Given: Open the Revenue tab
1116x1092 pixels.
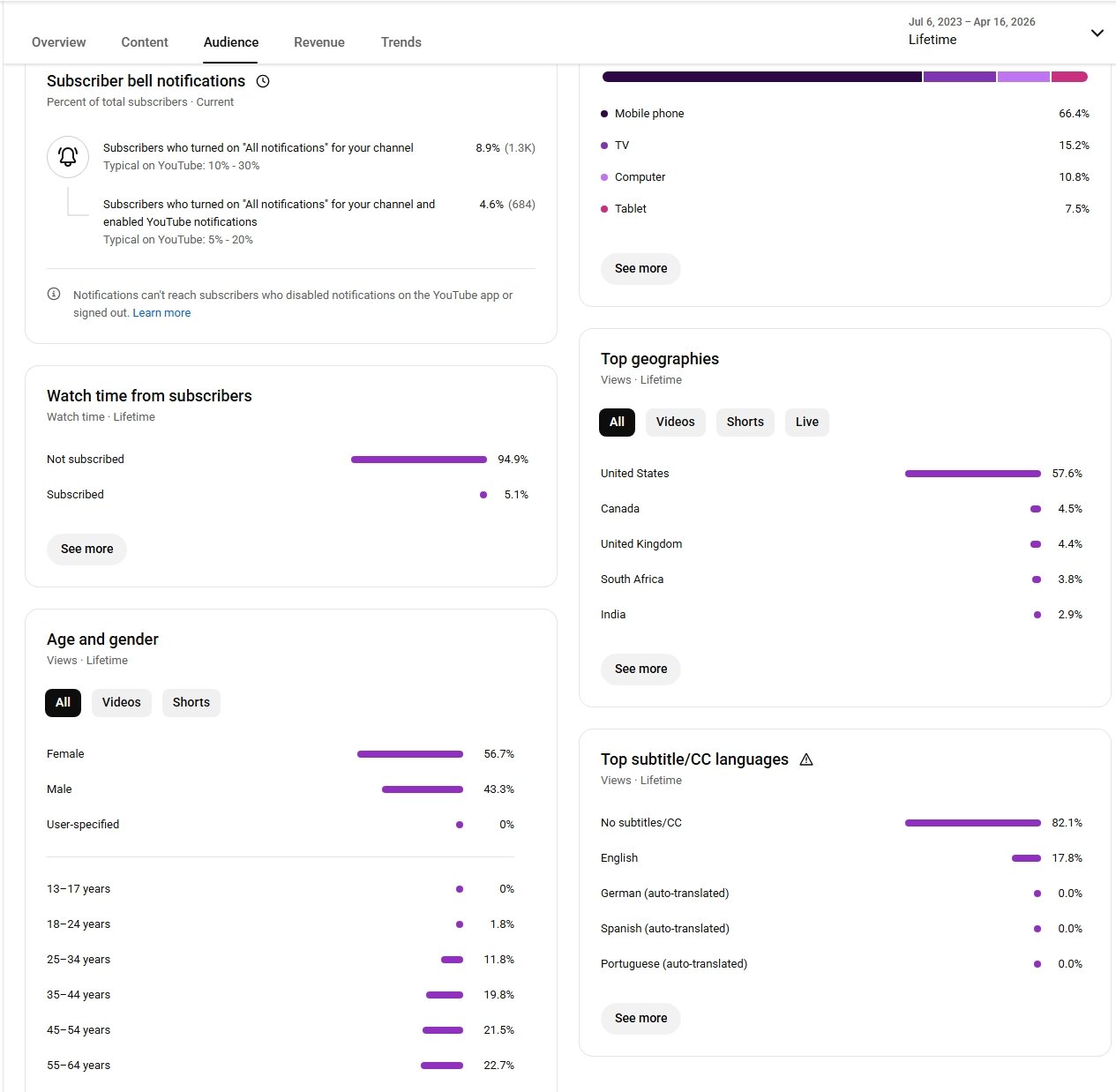Looking at the screenshot, I should [x=319, y=42].
